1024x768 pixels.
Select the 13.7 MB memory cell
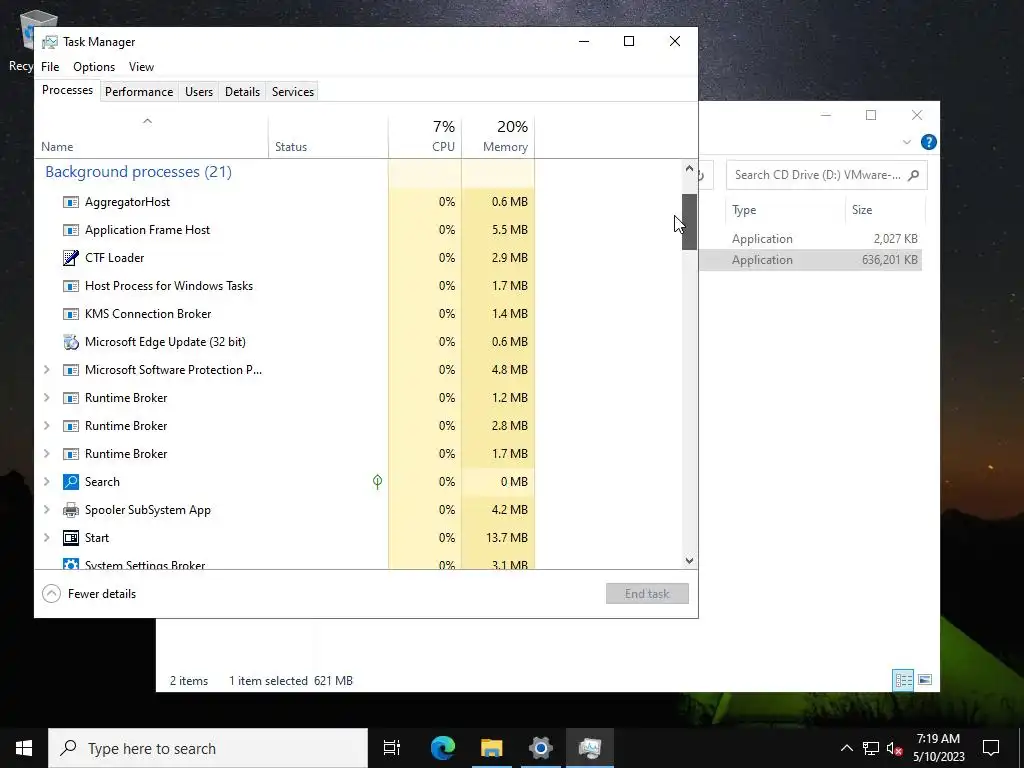498,538
